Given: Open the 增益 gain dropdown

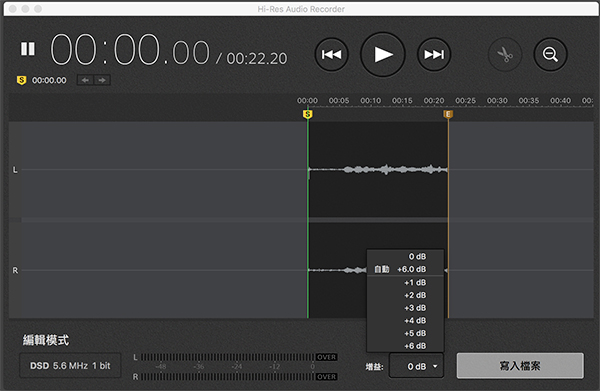Looking at the screenshot, I should 416,366.
